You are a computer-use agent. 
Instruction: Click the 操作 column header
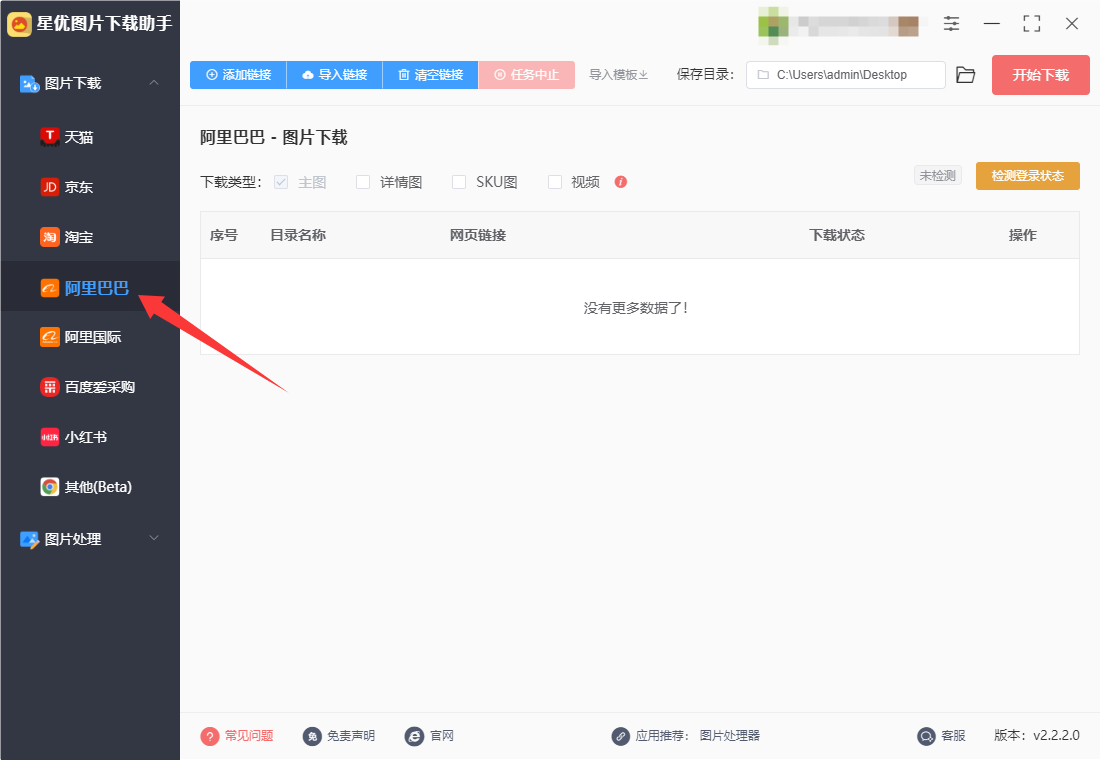(1023, 235)
